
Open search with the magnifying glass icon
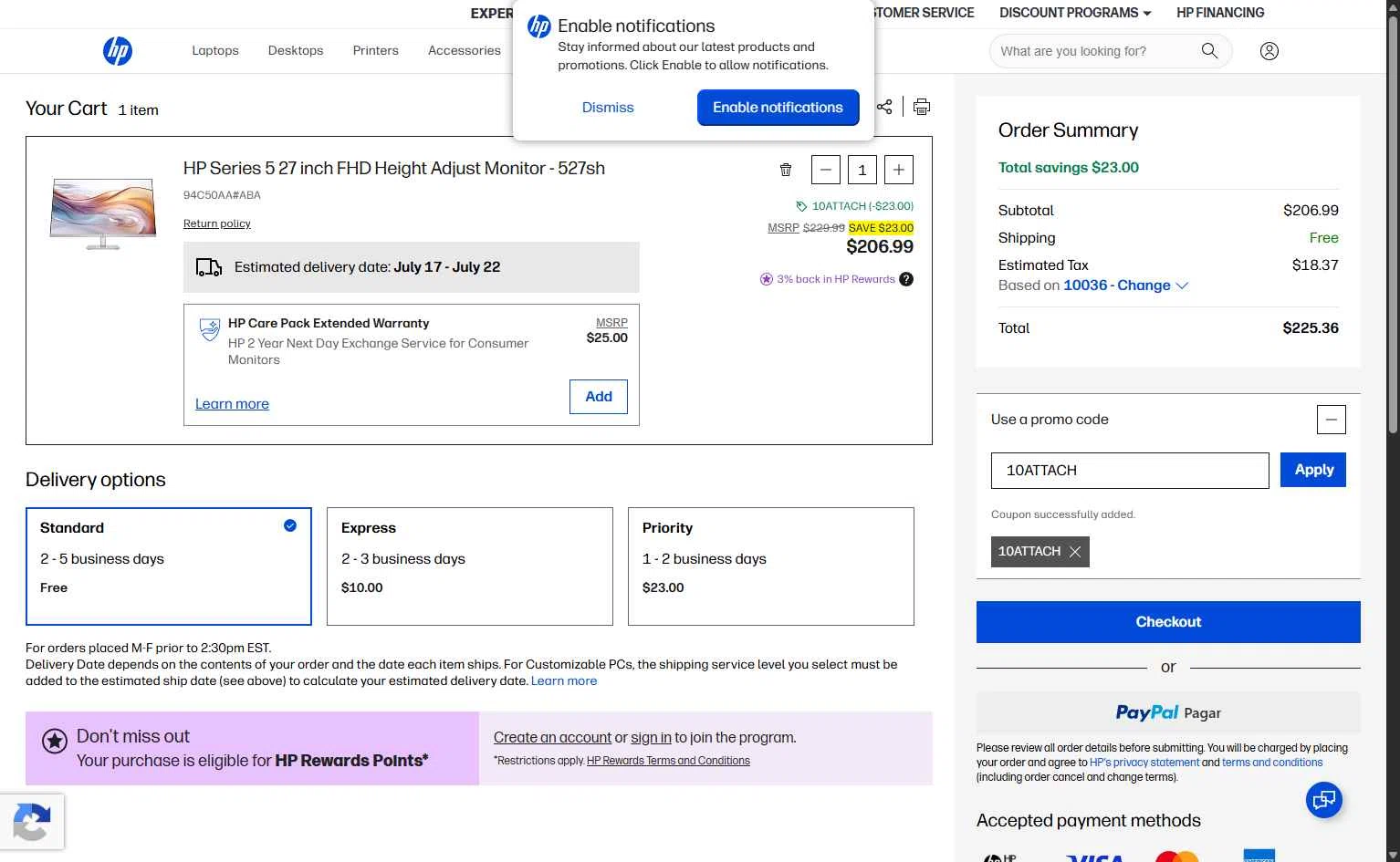point(1209,51)
